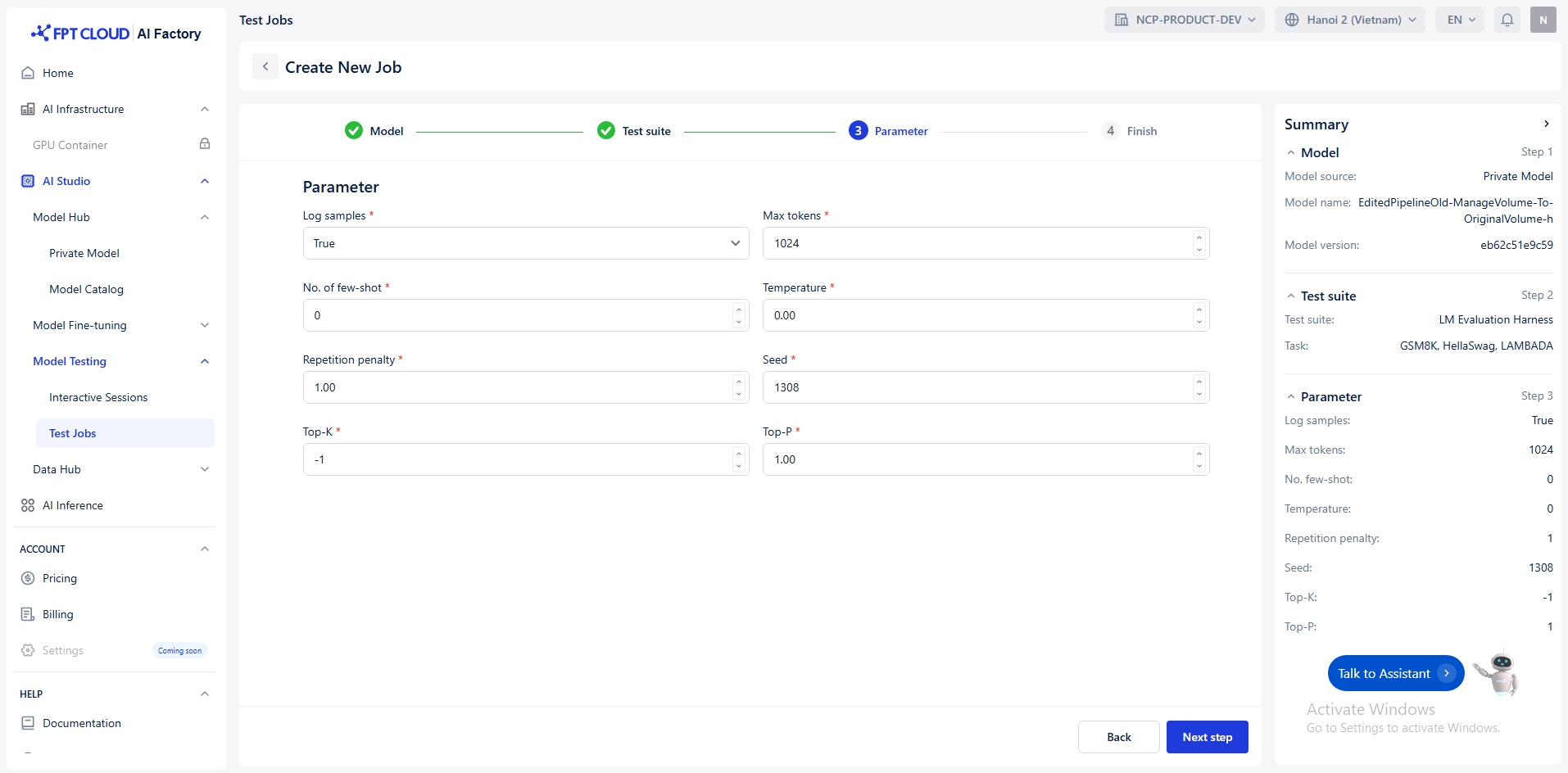Screen dimensions: 1568x773
Task: Click the AI Inference sidebar icon
Action: [x=28, y=505]
